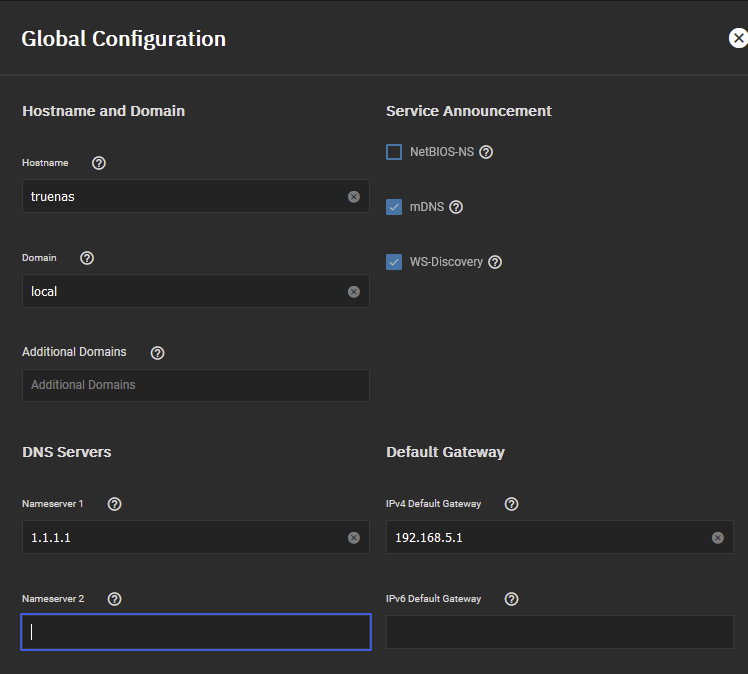Show help for IPv6 Default Gateway
The height and width of the screenshot is (674, 748).
click(x=511, y=599)
